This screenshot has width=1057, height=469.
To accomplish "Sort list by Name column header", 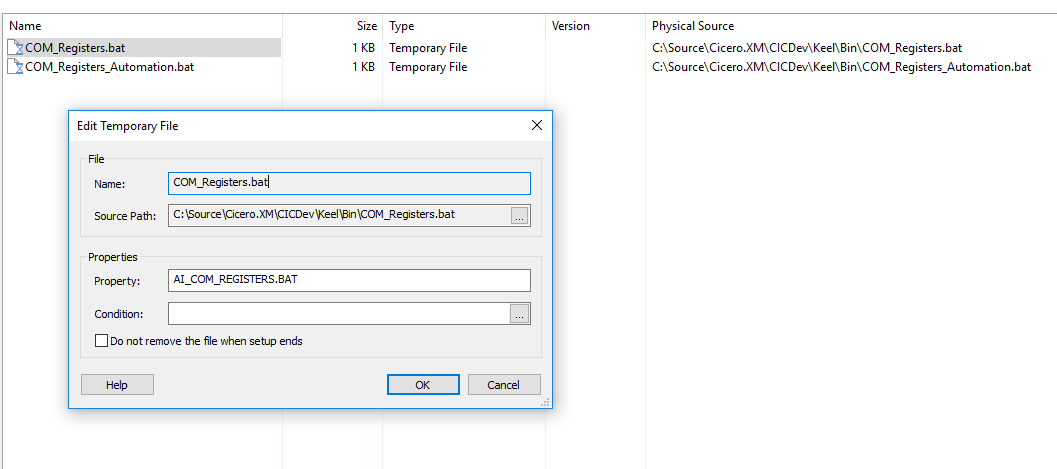I will (x=26, y=26).
